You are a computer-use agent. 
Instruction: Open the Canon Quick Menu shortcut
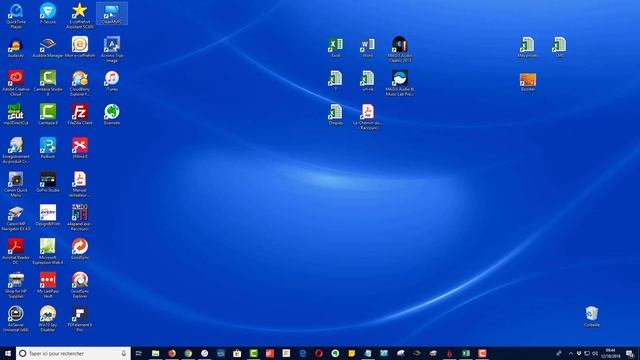pos(16,184)
